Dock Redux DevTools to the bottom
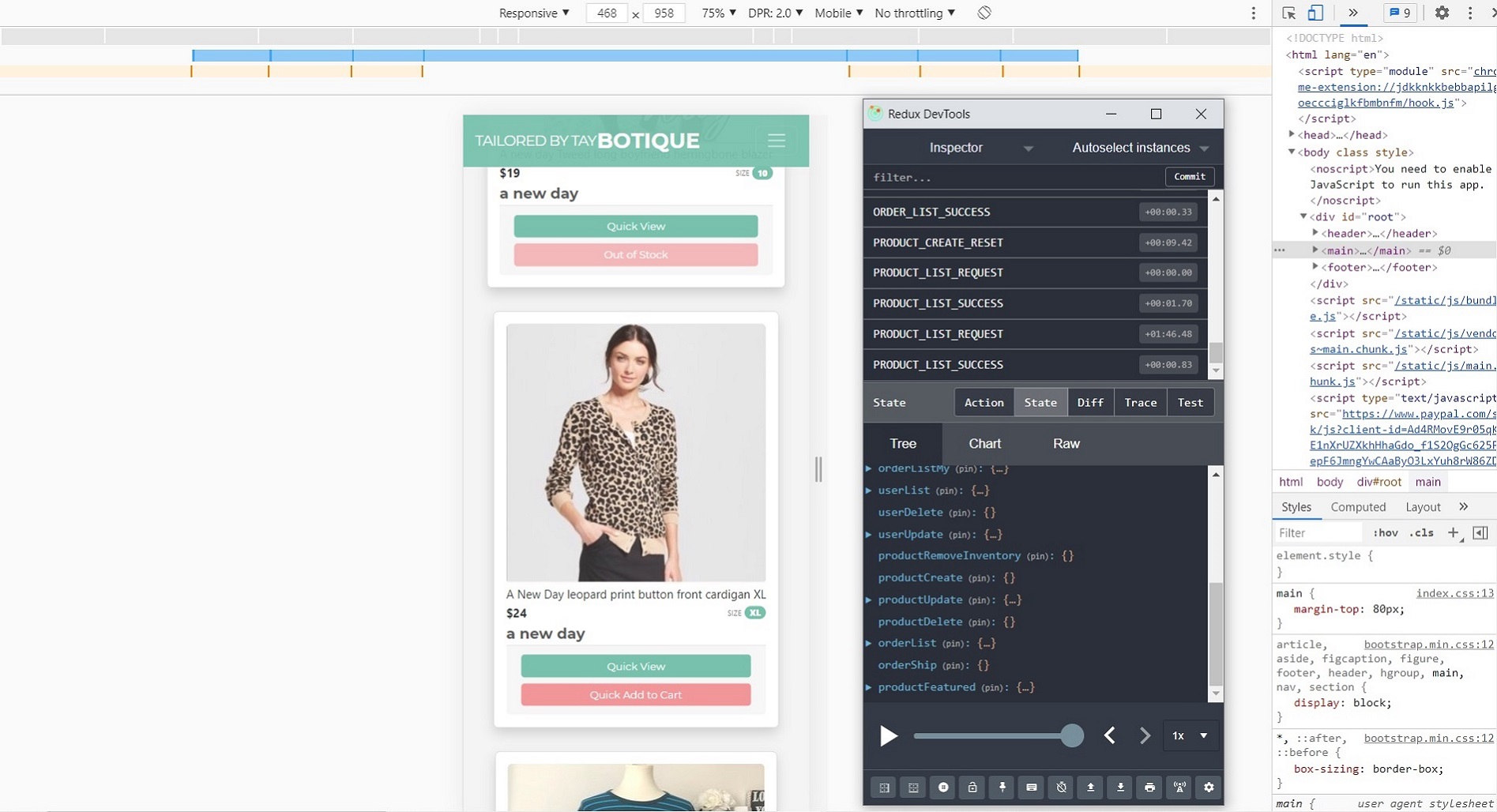 pos(913,788)
